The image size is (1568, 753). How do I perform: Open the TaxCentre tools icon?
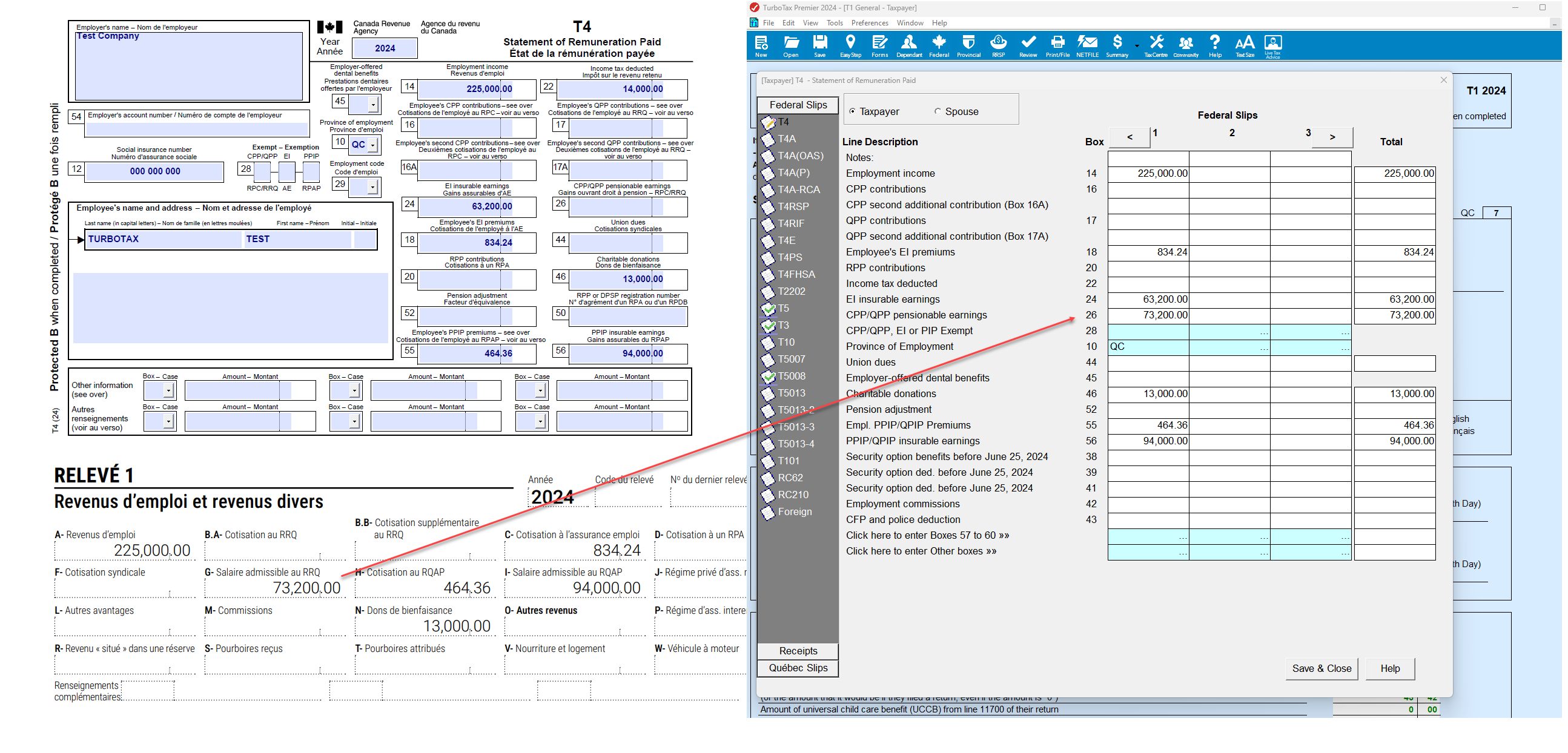click(1156, 46)
